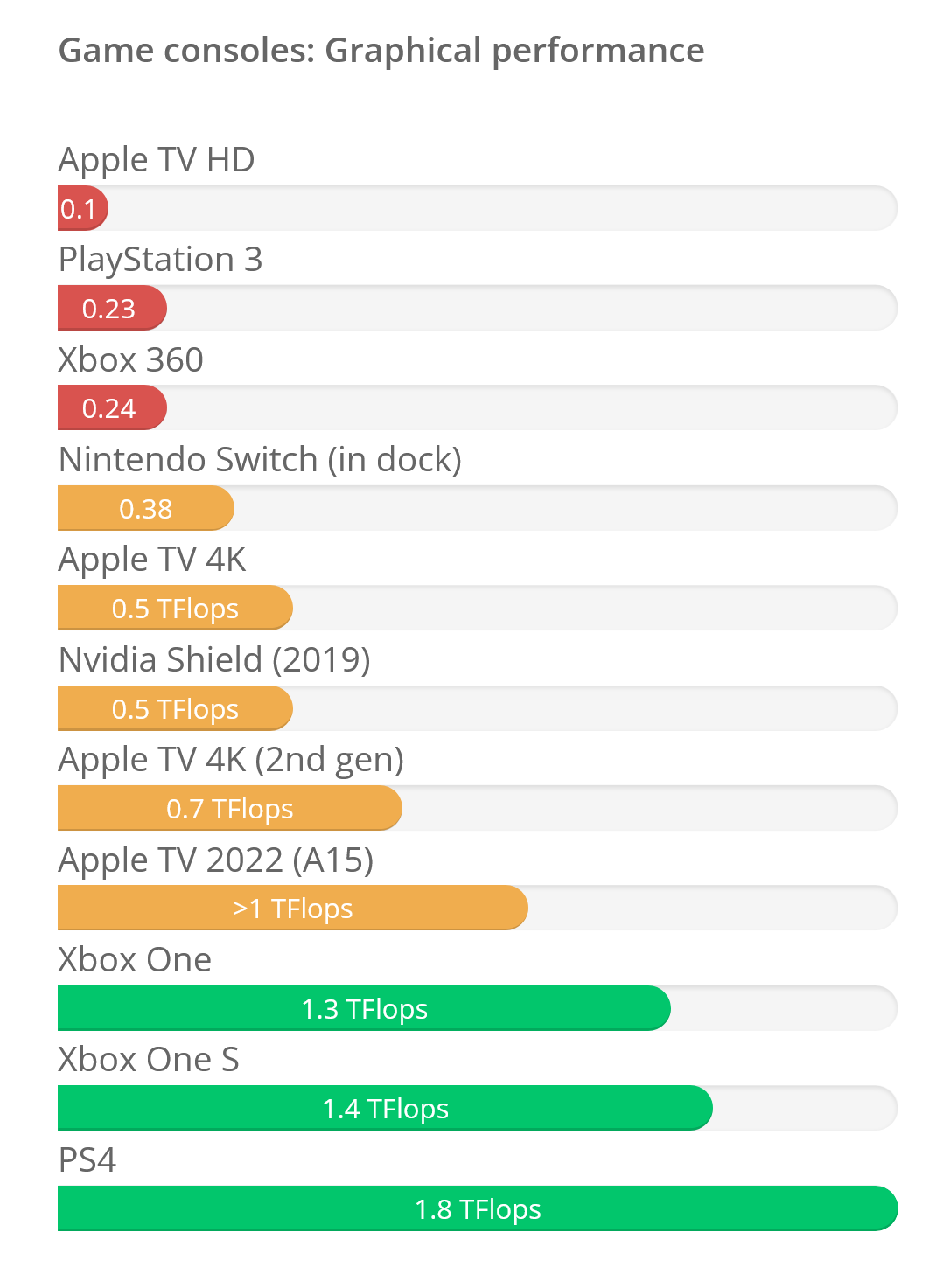Click the red 0.1 bar for Apple TV HD
This screenshot has width=929, height=1288.
pos(83,208)
